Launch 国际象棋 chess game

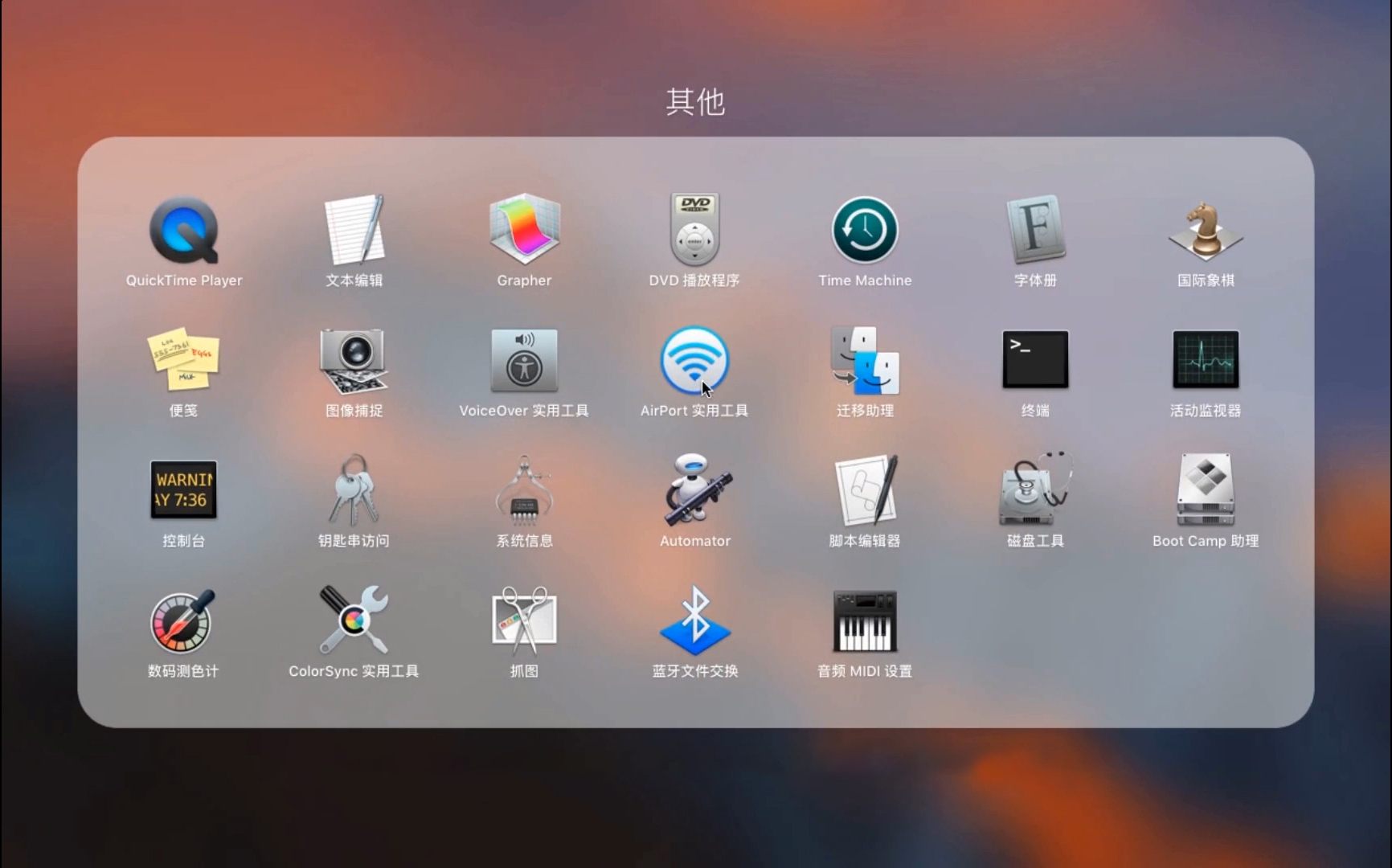click(x=1206, y=231)
